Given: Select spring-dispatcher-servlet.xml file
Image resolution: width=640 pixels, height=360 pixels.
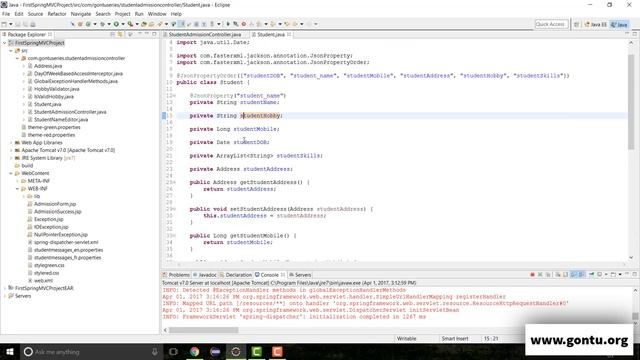Looking at the screenshot, I should (62, 242).
